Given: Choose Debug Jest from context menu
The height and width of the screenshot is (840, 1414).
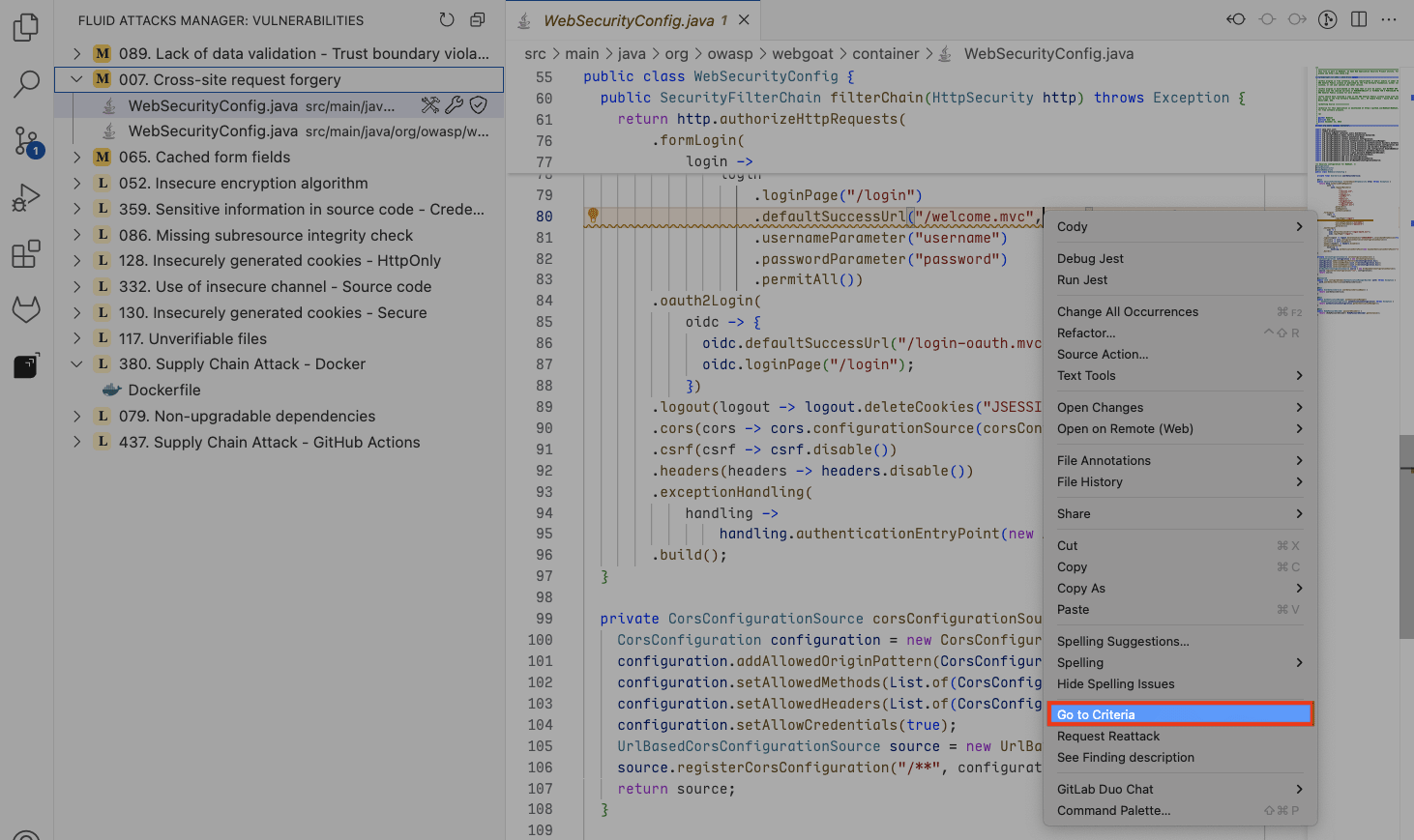Looking at the screenshot, I should (1180, 258).
